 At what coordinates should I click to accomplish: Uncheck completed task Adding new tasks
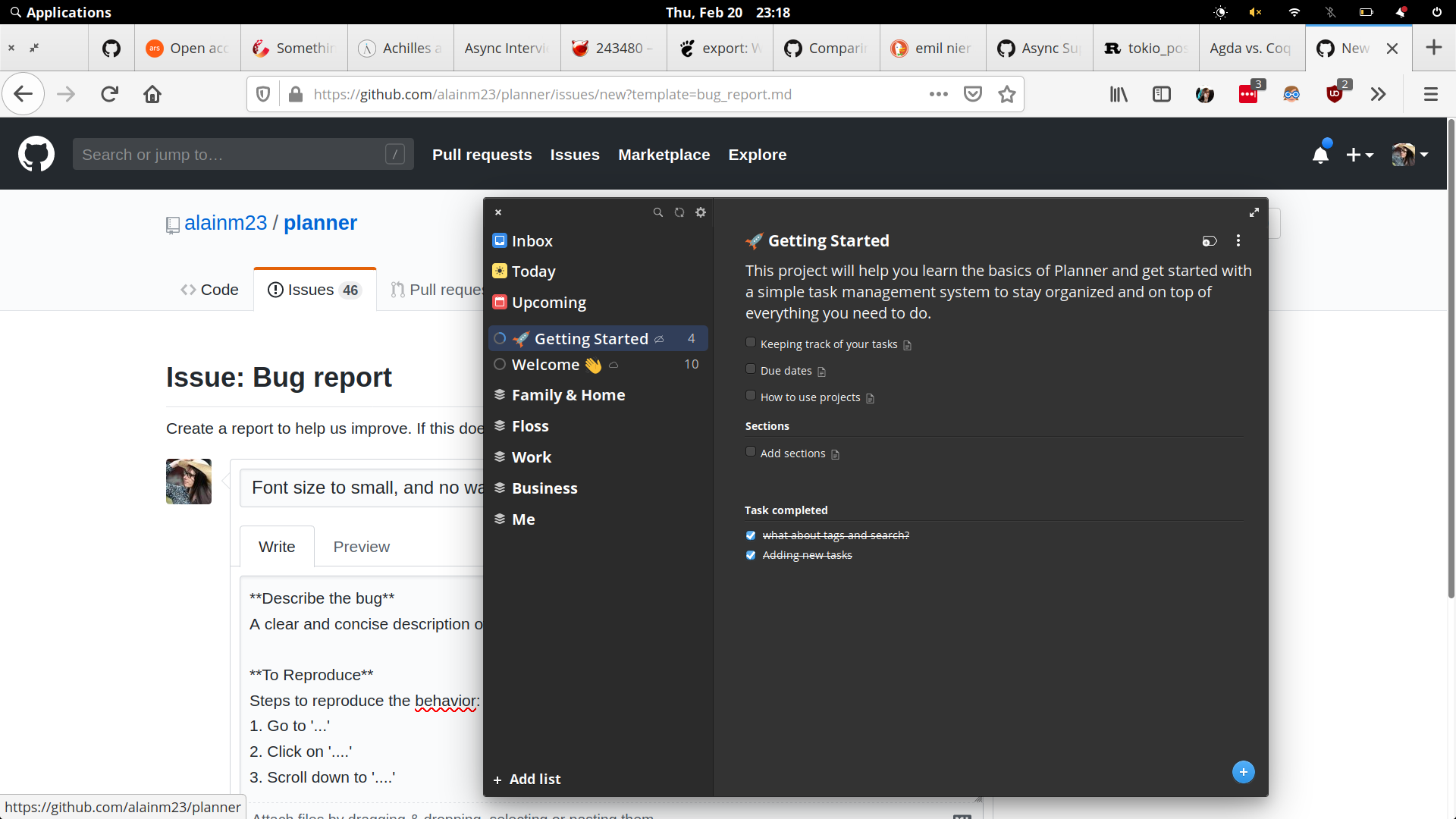pos(751,555)
